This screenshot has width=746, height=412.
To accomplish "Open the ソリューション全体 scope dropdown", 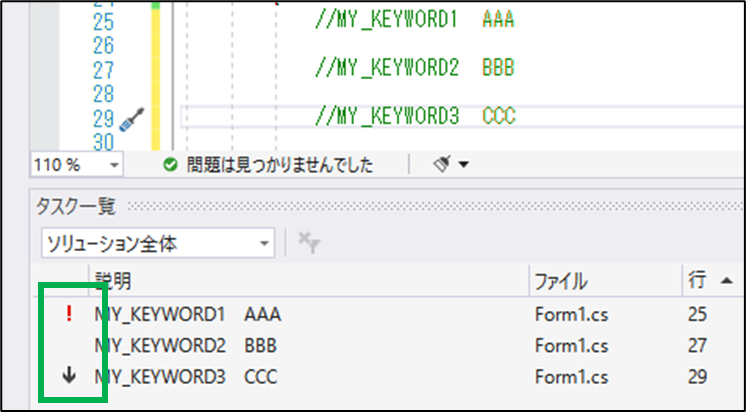I will [264, 243].
